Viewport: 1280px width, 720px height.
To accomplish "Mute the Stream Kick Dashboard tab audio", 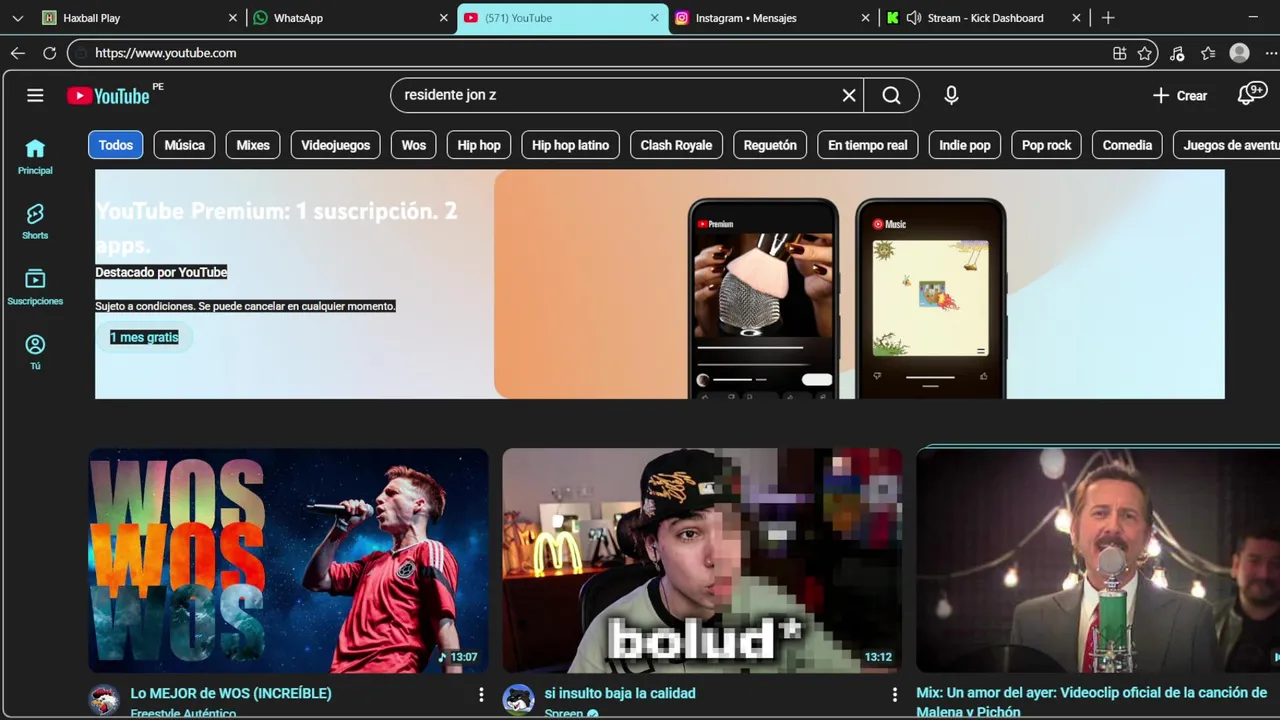I will 914,18.
